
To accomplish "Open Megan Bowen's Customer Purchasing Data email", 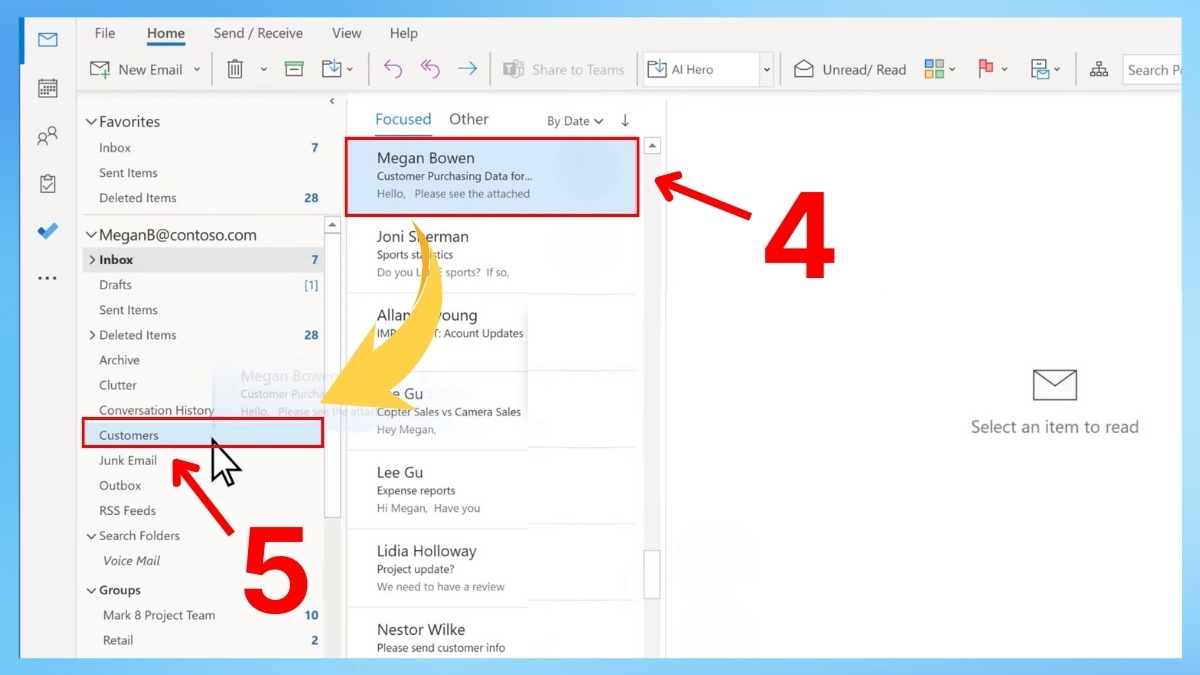I will [x=492, y=176].
